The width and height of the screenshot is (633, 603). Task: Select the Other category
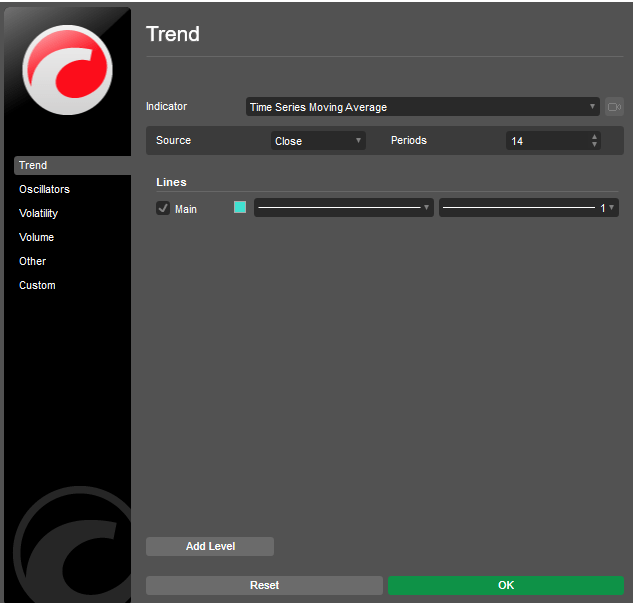click(32, 261)
